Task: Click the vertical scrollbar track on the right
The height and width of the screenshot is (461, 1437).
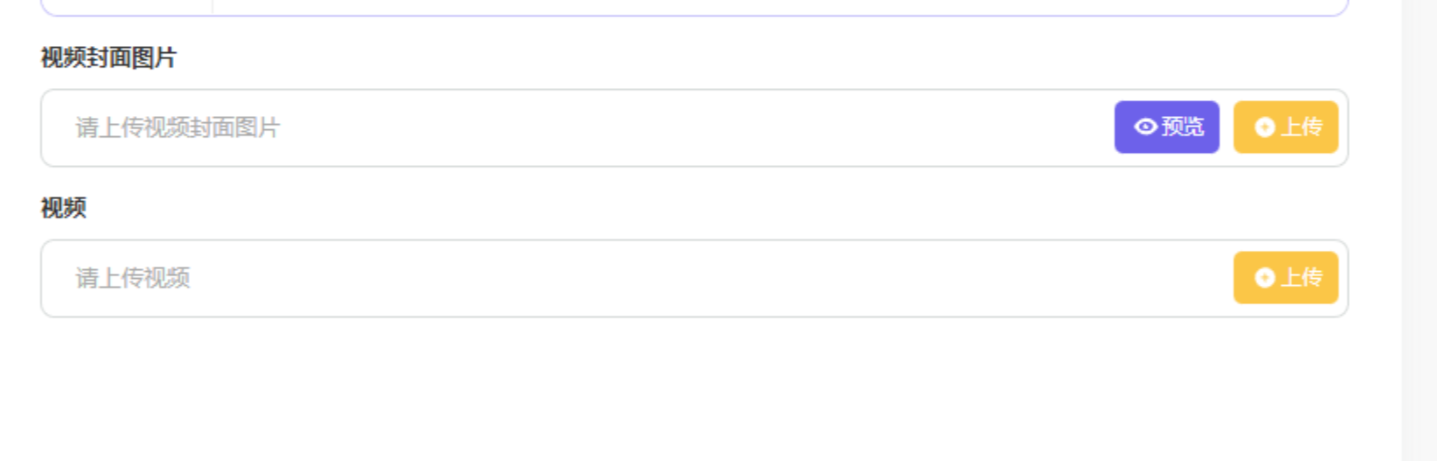Action: pos(1418,230)
